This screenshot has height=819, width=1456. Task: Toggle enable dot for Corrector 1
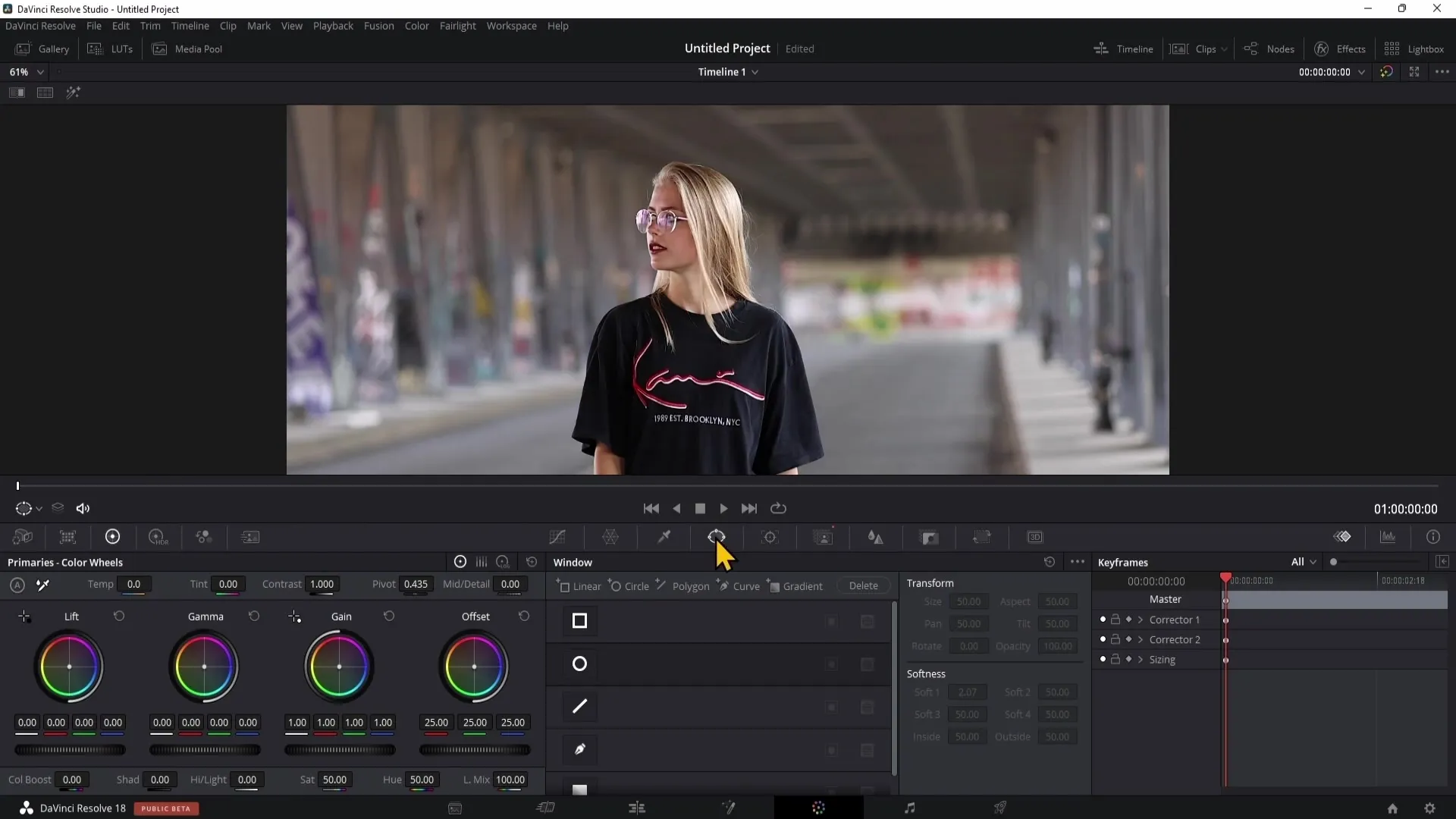1103,620
